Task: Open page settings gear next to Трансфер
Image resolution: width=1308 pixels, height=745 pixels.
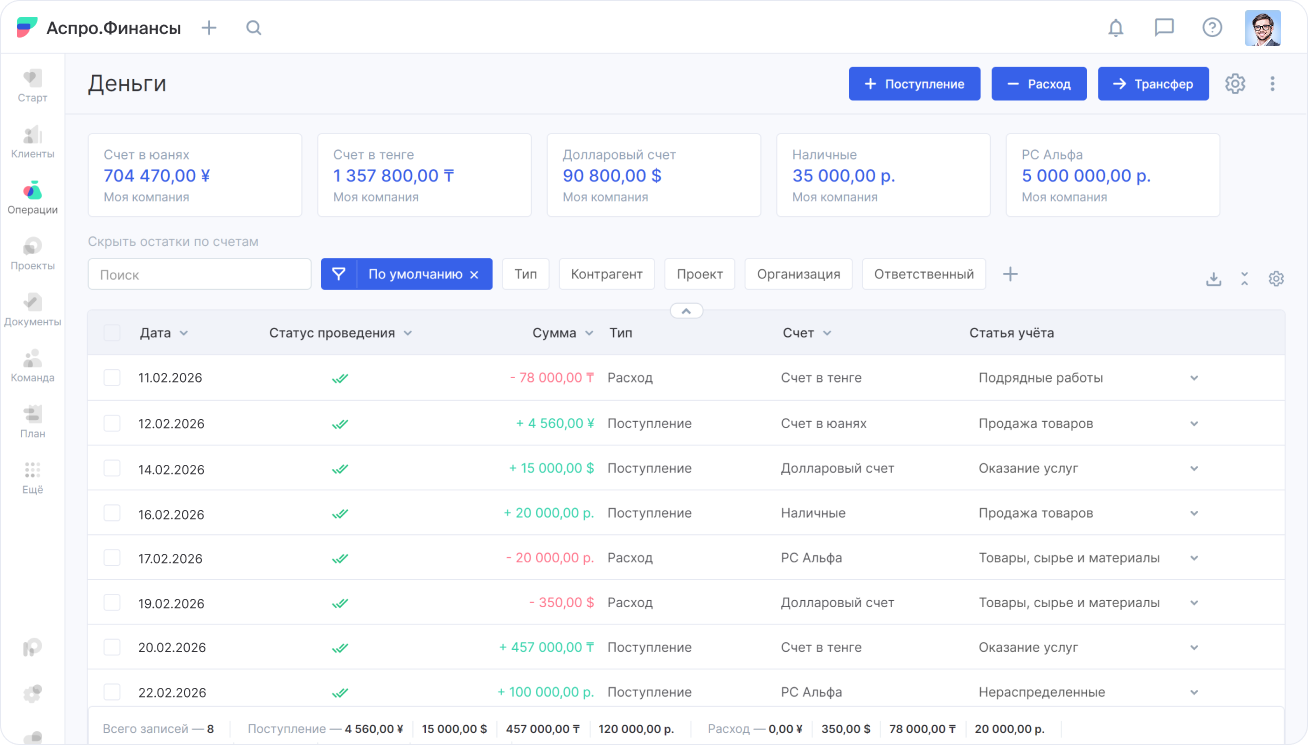Action: coord(1235,84)
